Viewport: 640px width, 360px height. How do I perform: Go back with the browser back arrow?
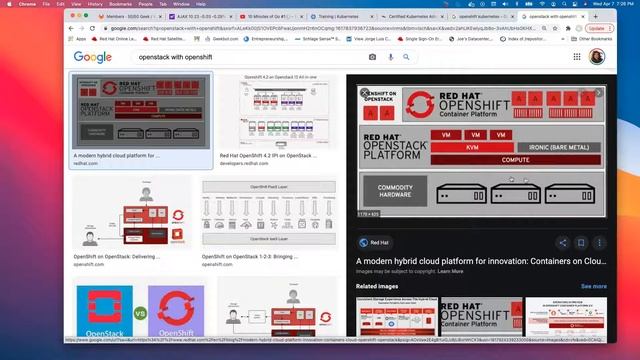pyautogui.click(x=71, y=29)
